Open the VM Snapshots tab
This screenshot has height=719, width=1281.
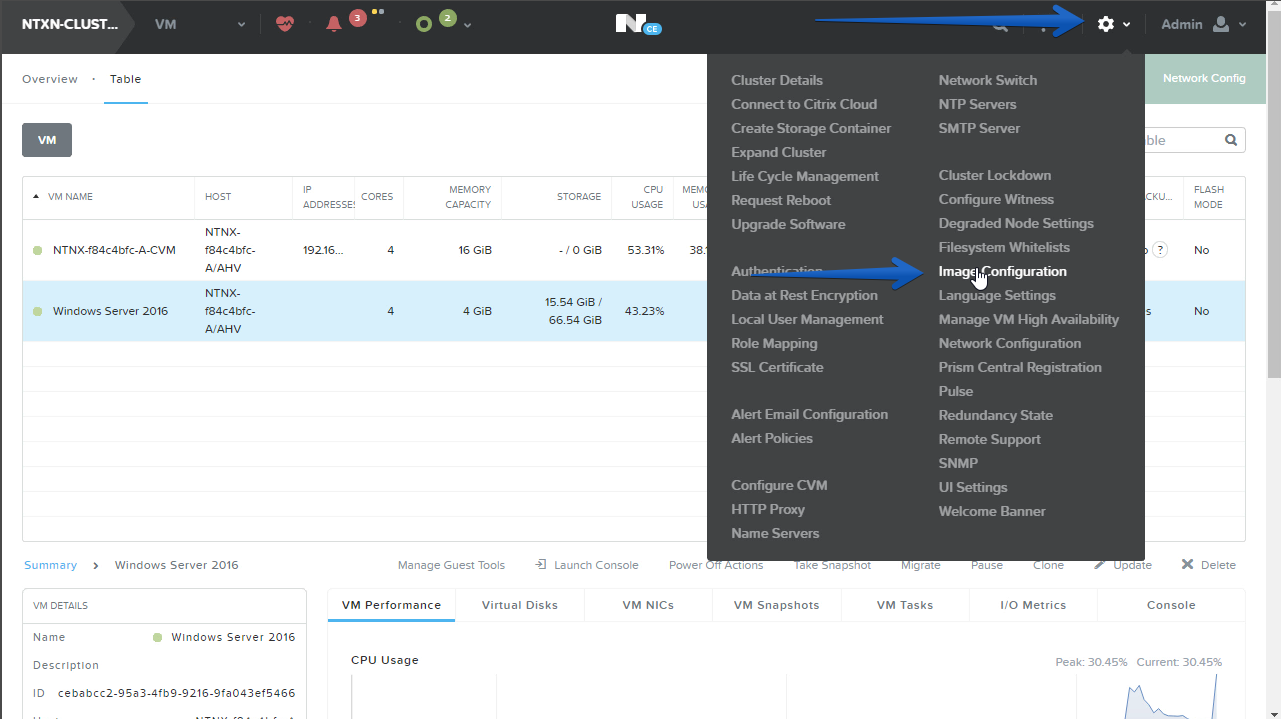[777, 605]
